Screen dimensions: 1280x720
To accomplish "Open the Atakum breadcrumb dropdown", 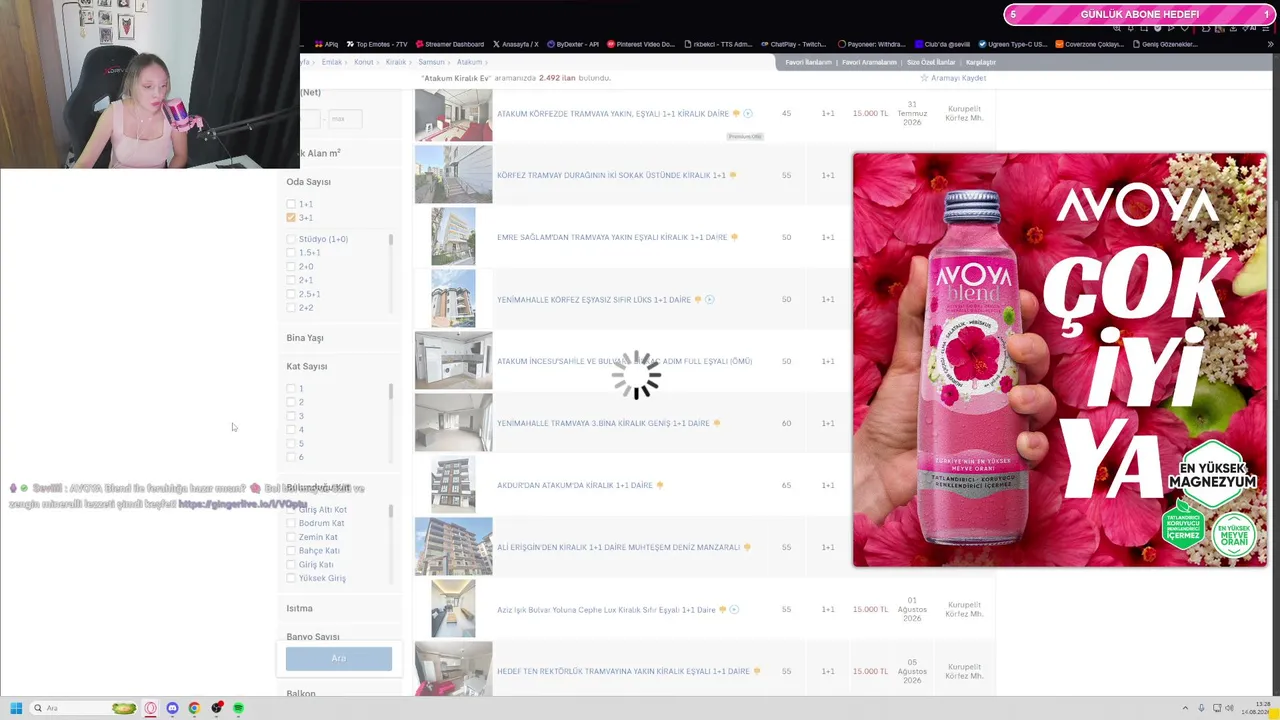I will point(472,62).
